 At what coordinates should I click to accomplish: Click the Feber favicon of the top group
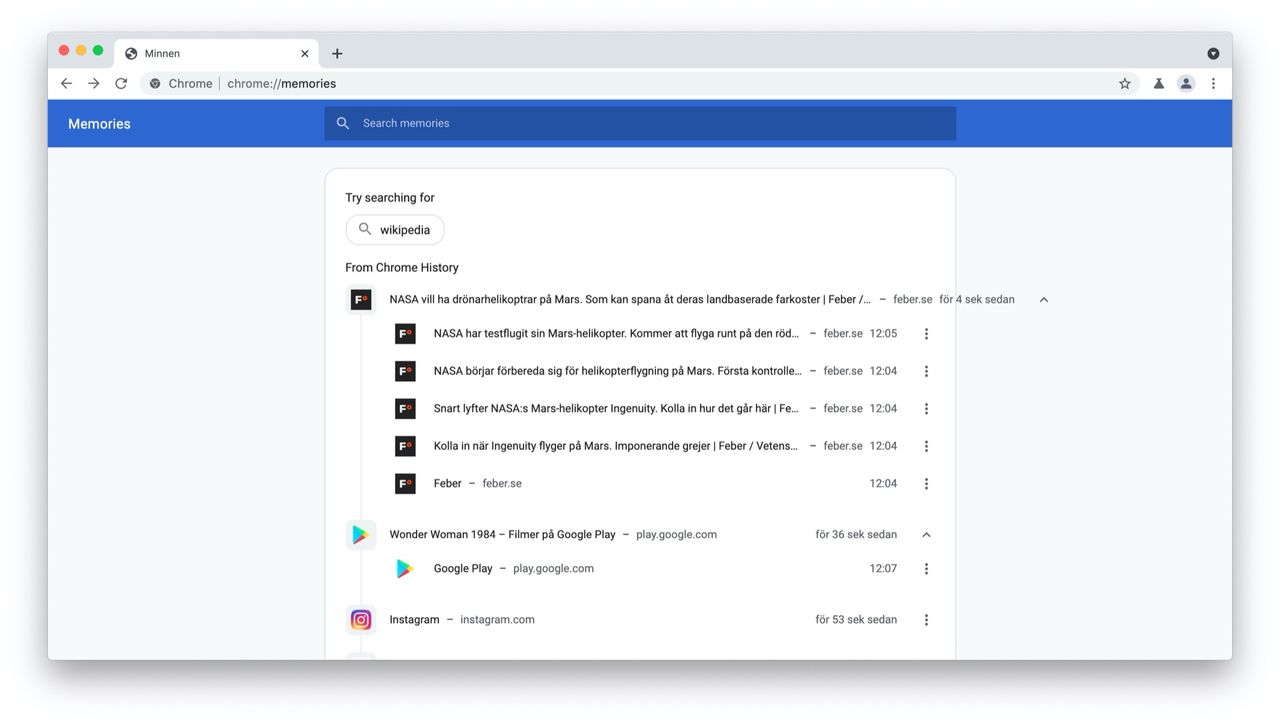tap(361, 300)
